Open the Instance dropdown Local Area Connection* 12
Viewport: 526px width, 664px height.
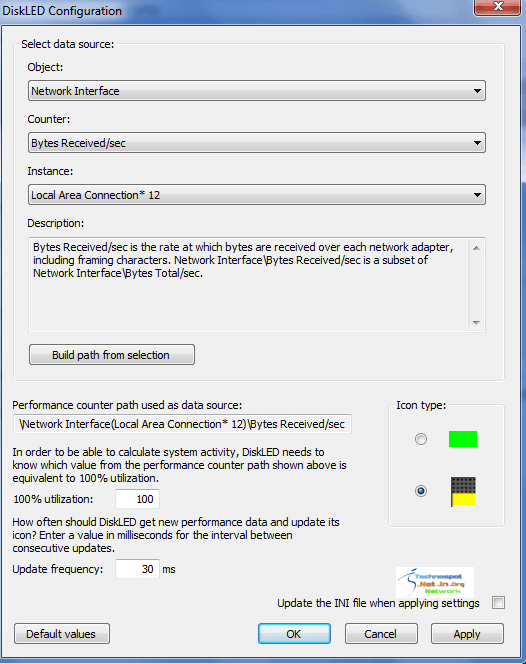click(x=257, y=195)
